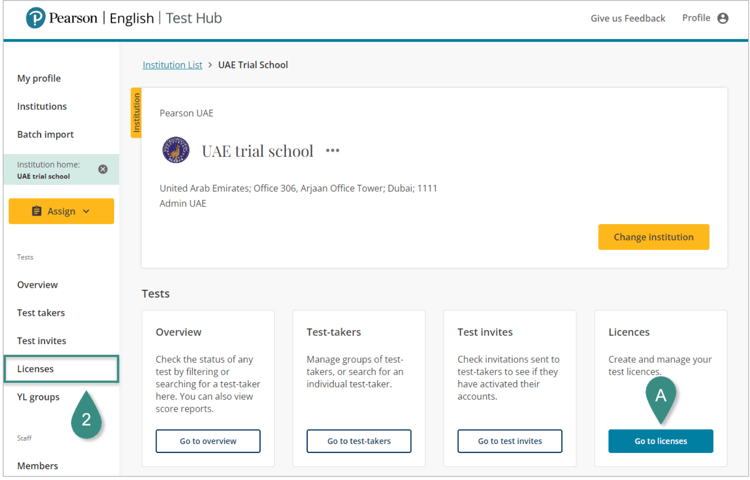Viewport: 750px width, 480px height.
Task: Open the tests Overview sidebar item
Action: coord(37,285)
